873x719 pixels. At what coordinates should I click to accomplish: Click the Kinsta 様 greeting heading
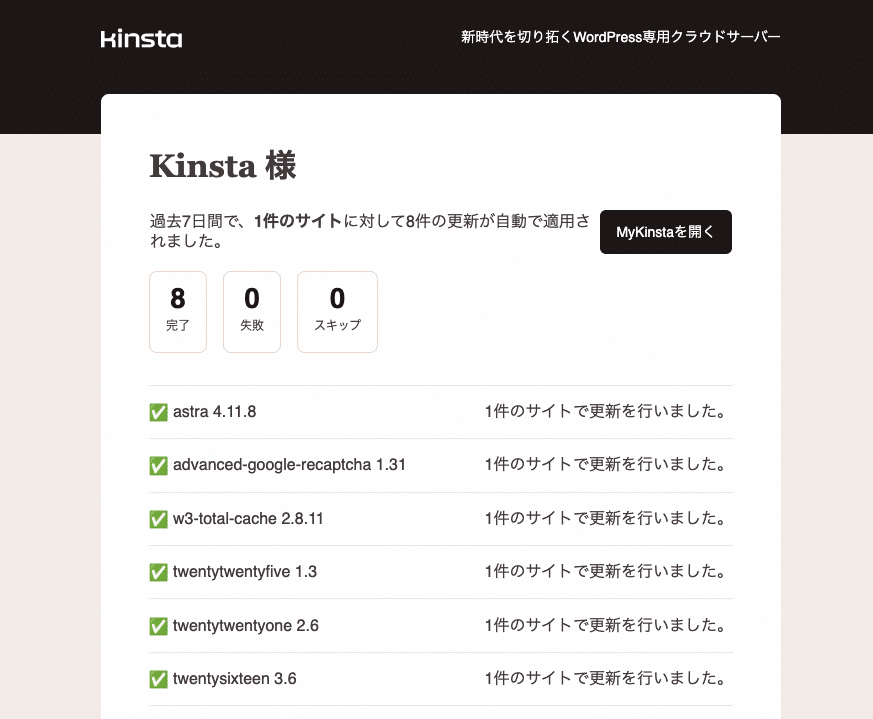[223, 166]
